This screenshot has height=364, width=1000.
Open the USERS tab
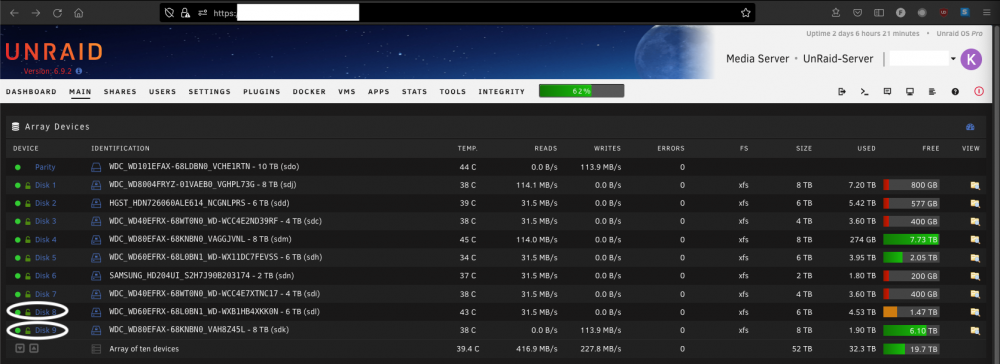click(x=163, y=92)
